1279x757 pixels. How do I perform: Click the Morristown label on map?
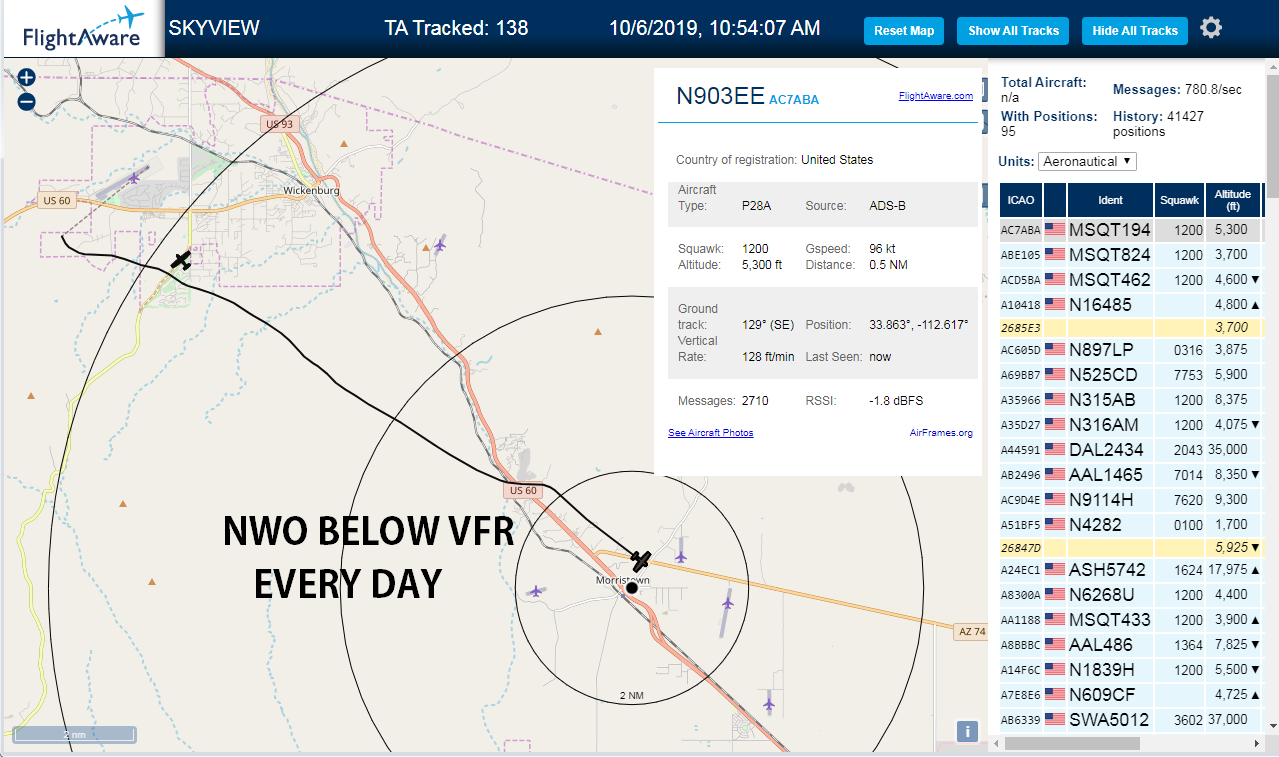click(622, 580)
